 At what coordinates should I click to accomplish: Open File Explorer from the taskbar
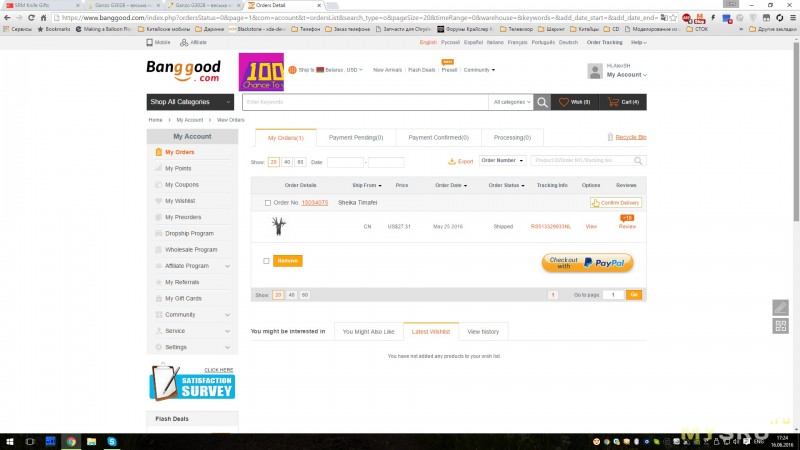coord(91,442)
